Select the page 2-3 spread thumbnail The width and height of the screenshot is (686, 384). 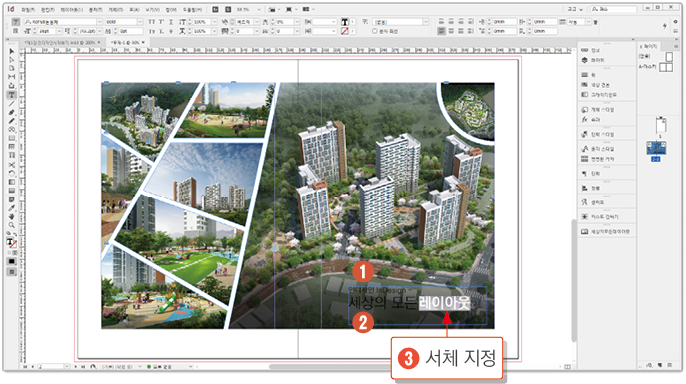click(656, 148)
